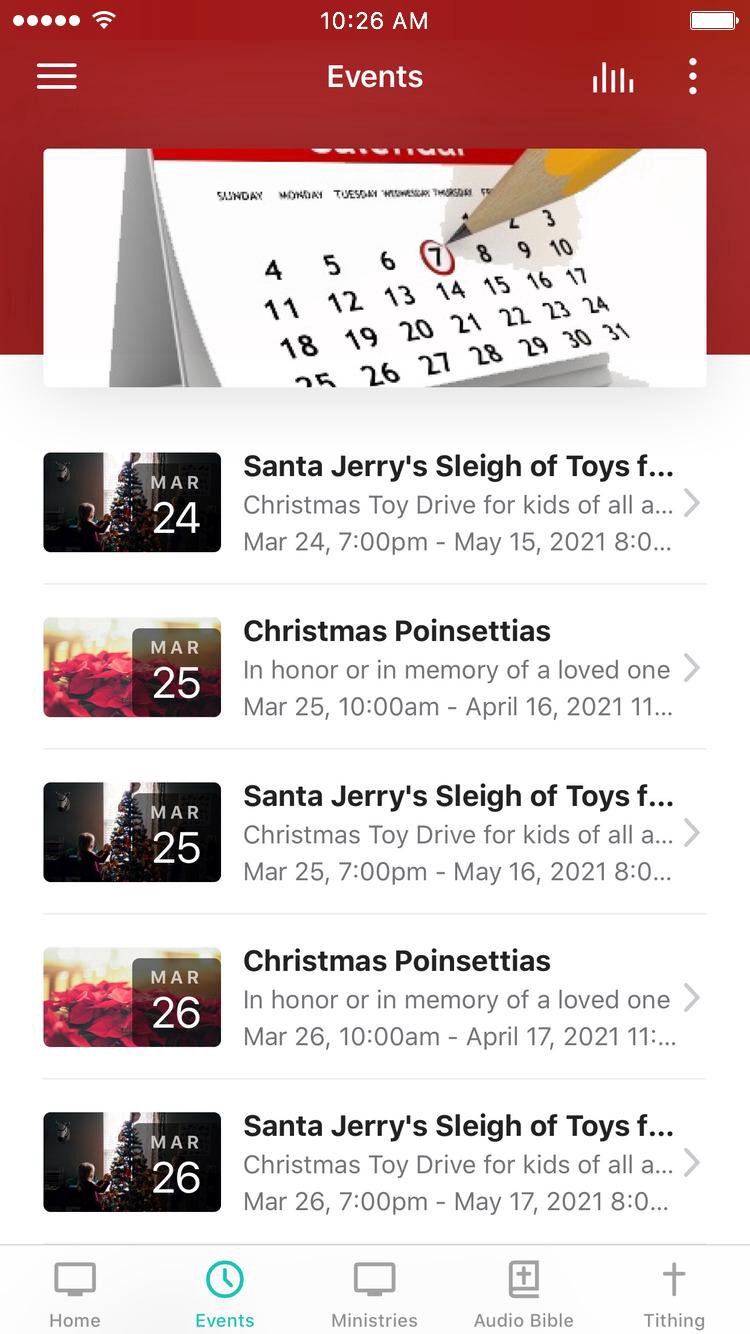Expand Mar 25 Christmas Poinsettias chevron

coord(691,668)
